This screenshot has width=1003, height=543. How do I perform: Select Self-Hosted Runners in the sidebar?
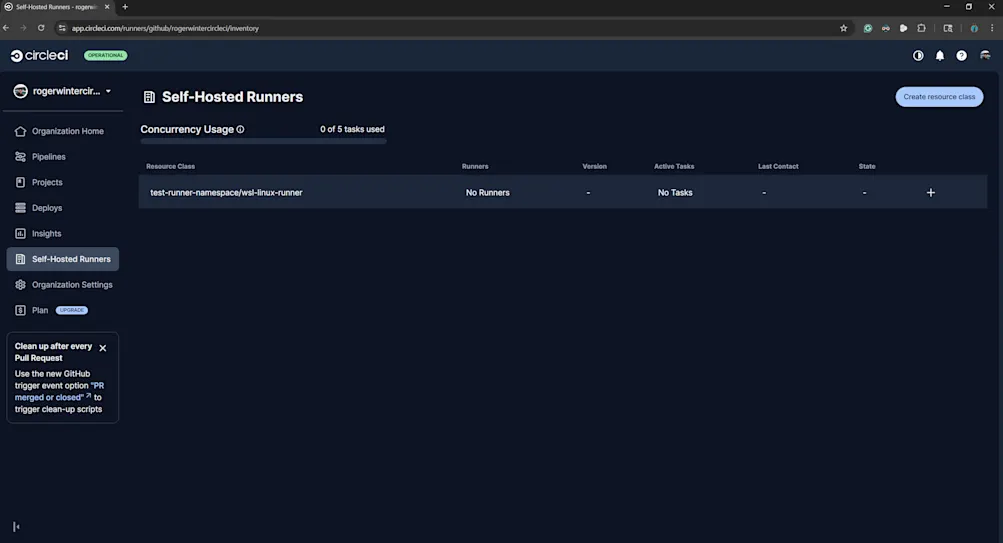click(63, 259)
